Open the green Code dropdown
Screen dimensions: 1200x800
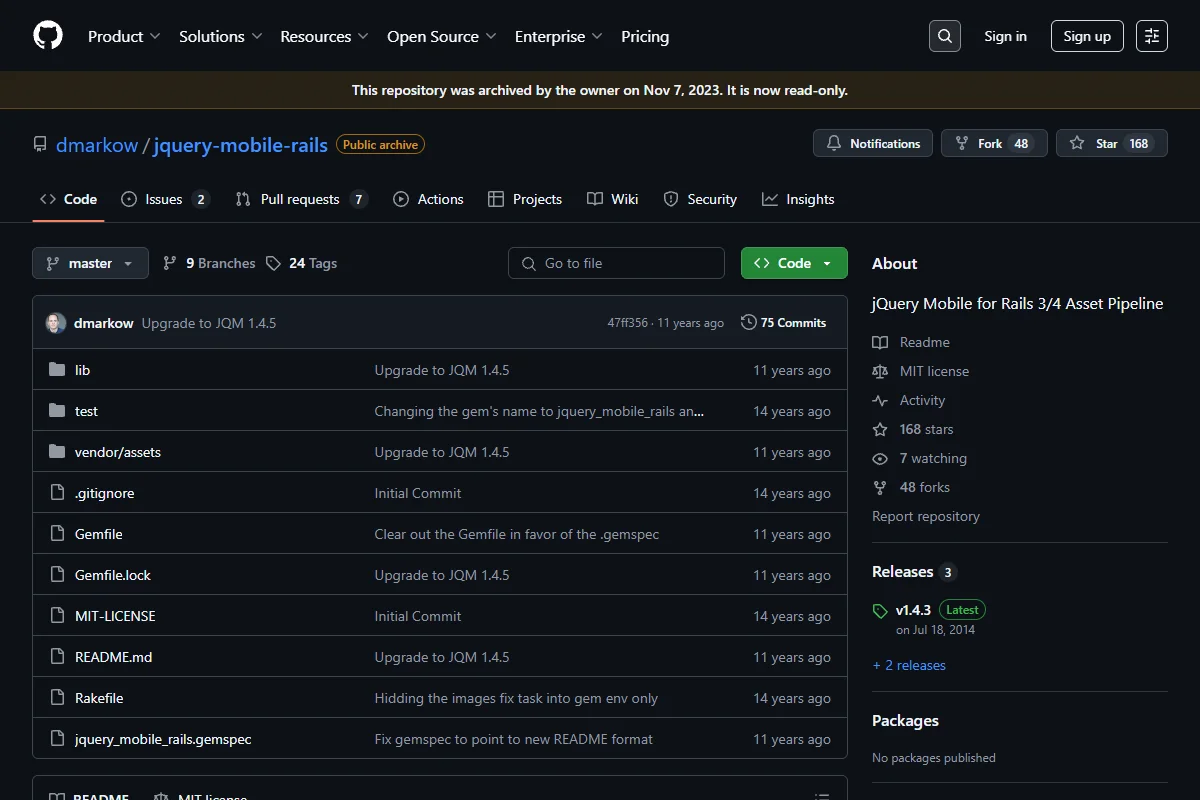click(794, 263)
